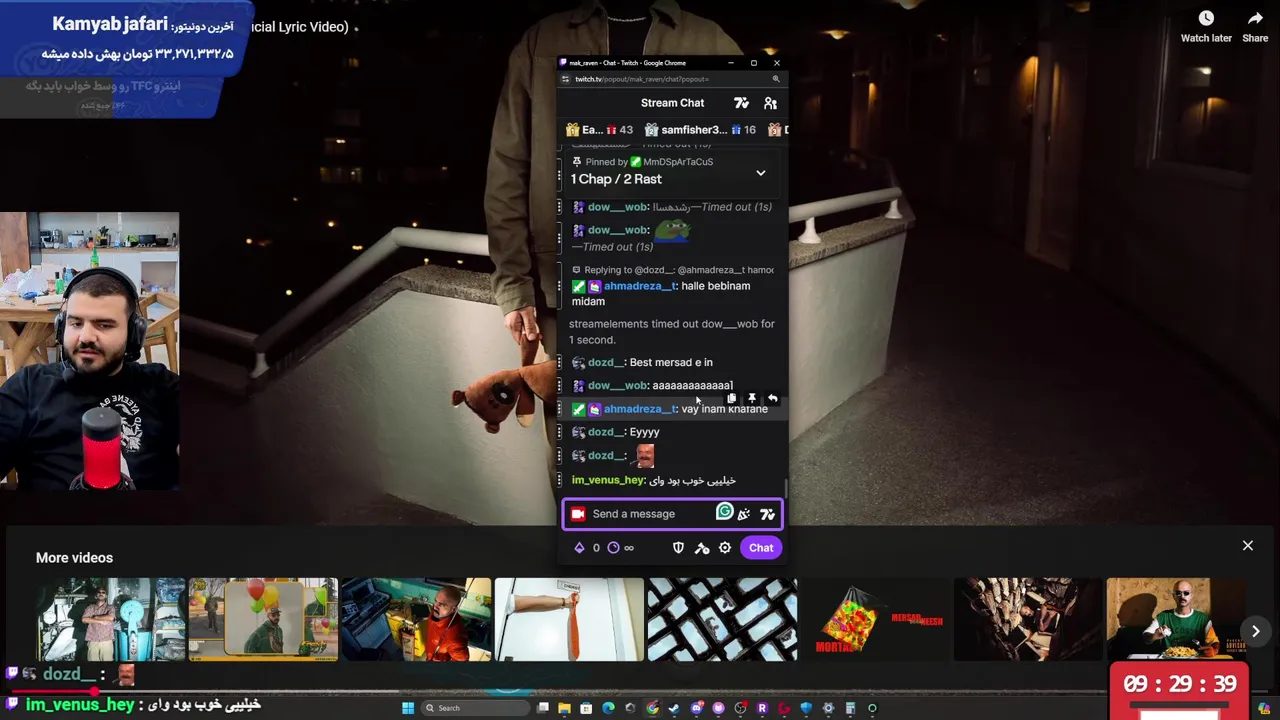This screenshot has width=1280, height=720.
Task: Open Steam from the taskbar
Action: tap(674, 708)
